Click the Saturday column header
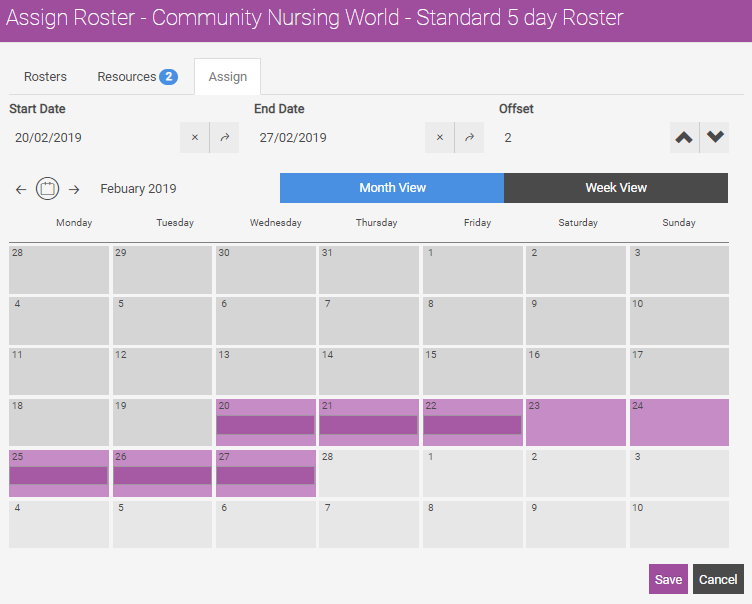The height and width of the screenshot is (604, 752). tap(578, 223)
